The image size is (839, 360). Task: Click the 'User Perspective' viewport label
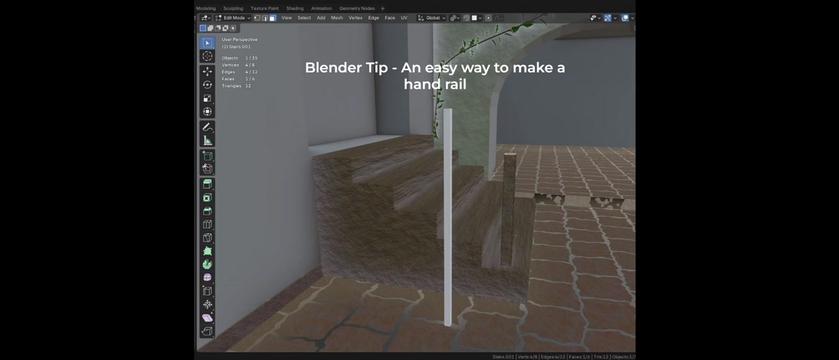[x=240, y=40]
